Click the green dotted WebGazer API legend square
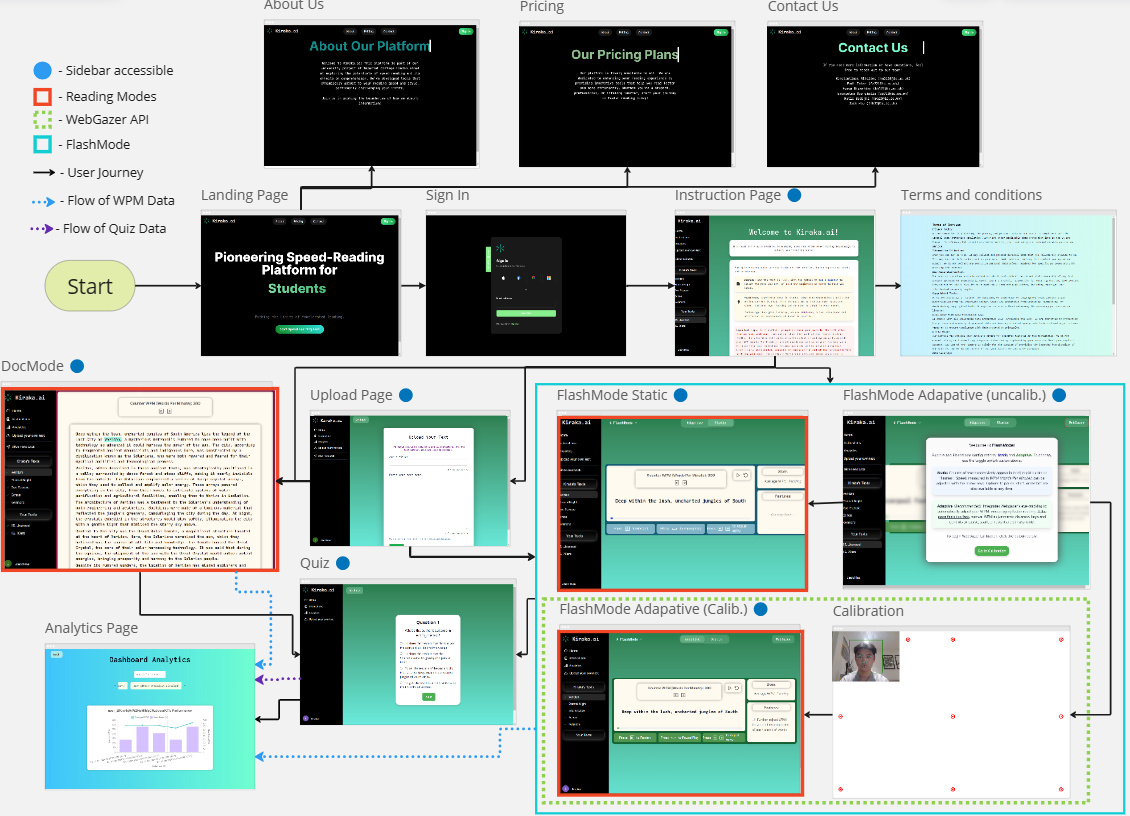The image size is (1130, 816). (x=43, y=119)
